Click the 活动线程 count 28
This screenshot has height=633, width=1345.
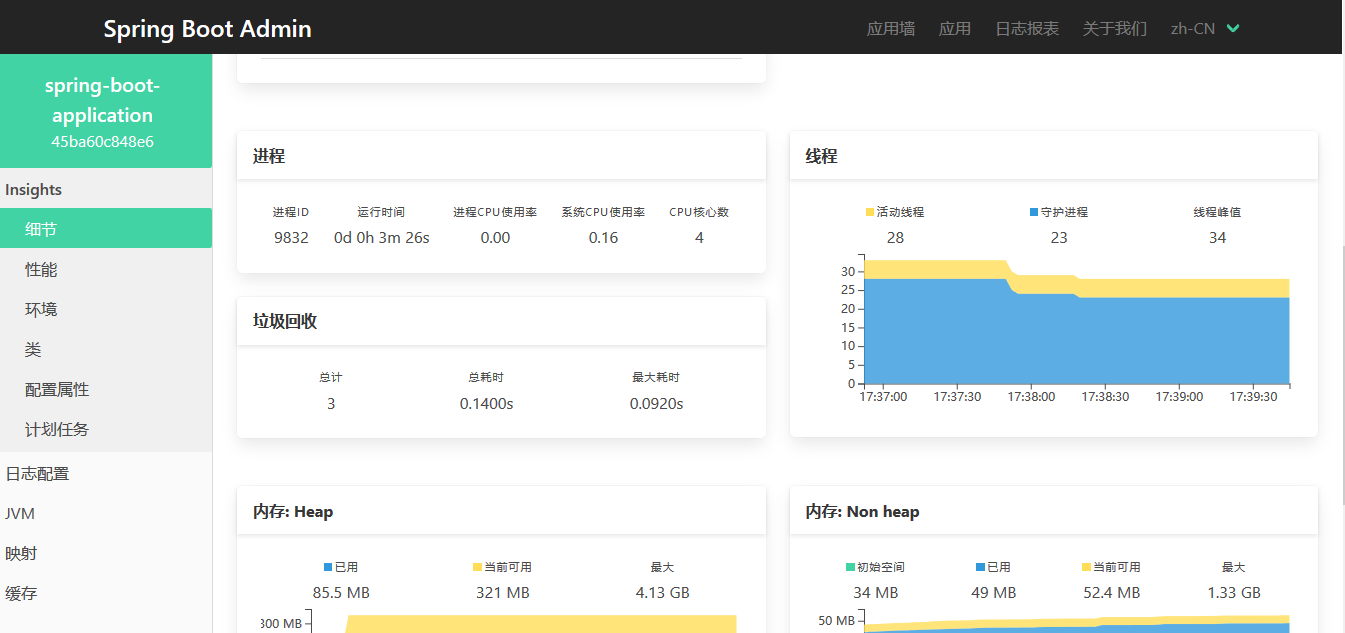(x=895, y=238)
